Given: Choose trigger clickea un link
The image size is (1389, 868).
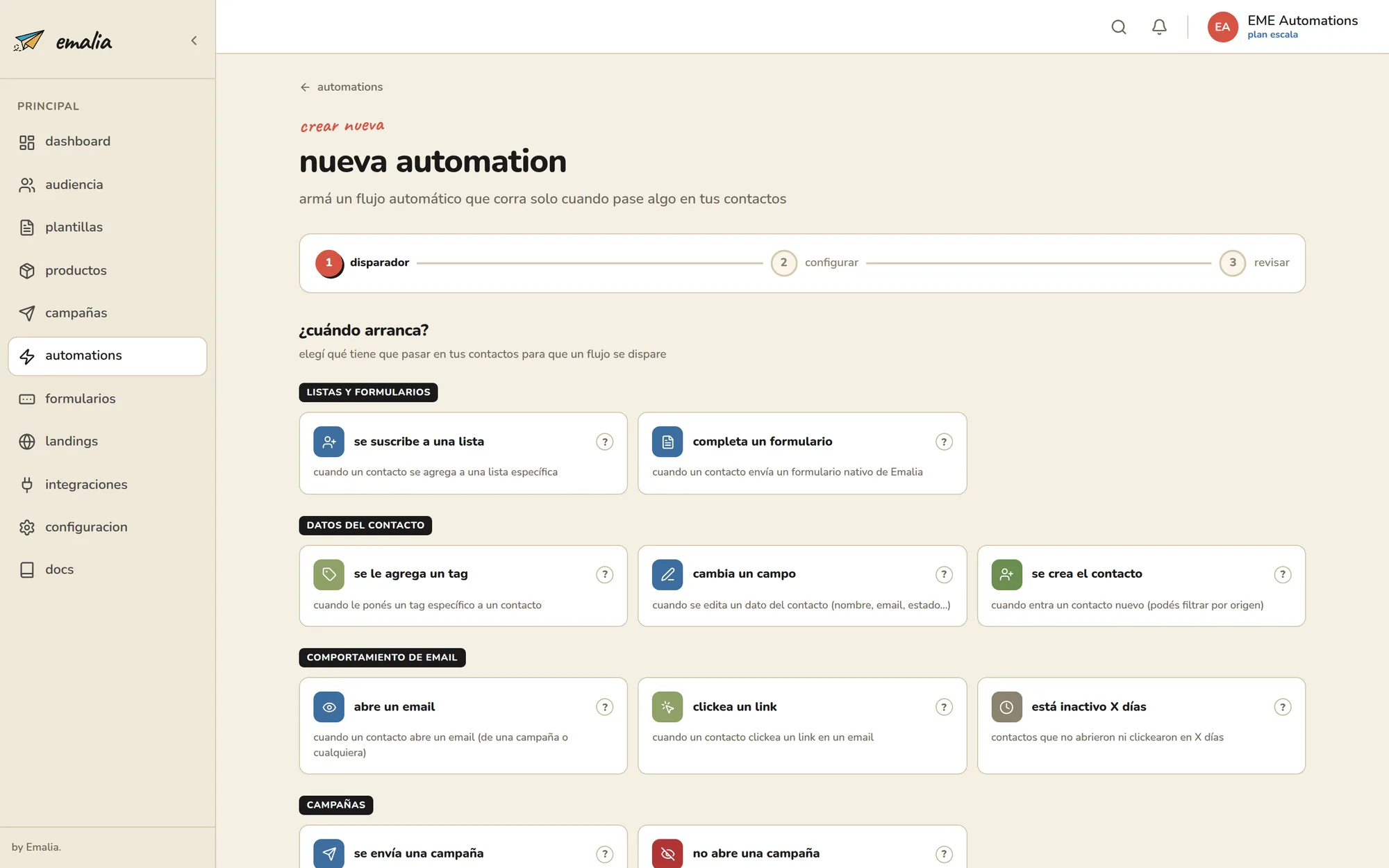Looking at the screenshot, I should 802,726.
